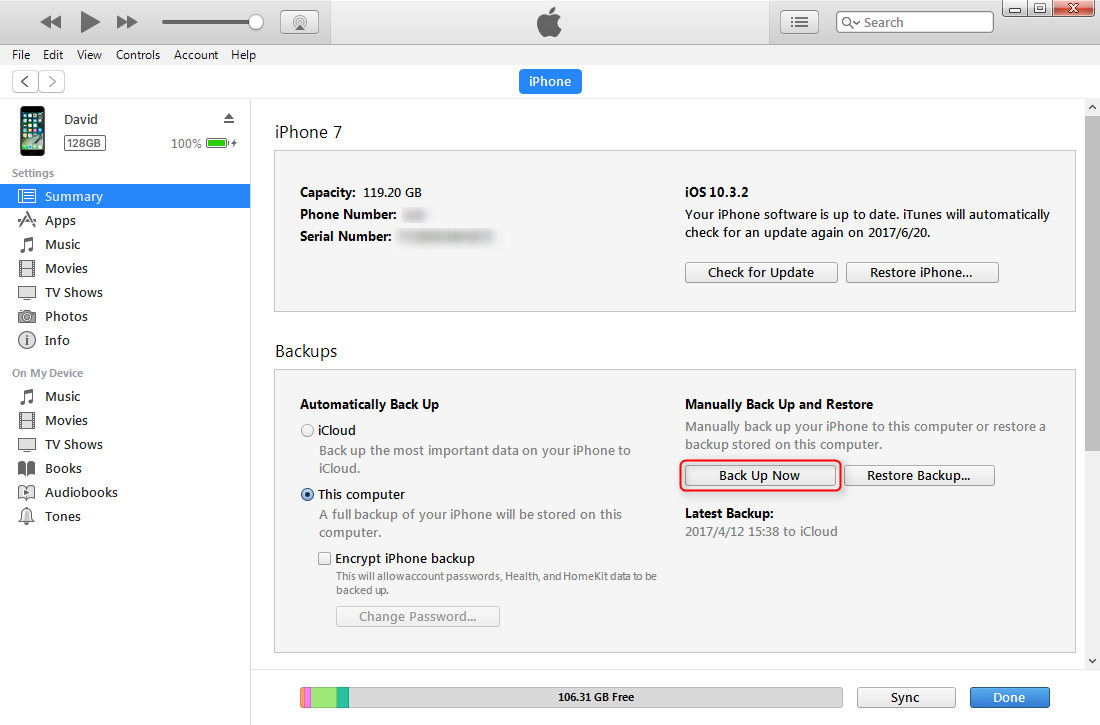Click the play button icon
The width and height of the screenshot is (1100, 725).
point(90,22)
